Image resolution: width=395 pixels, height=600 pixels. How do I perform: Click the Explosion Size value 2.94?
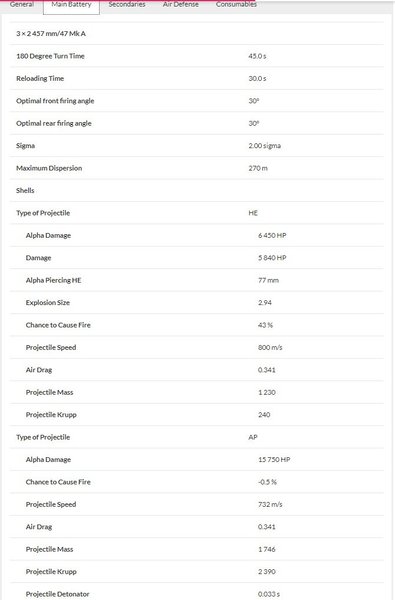coord(265,303)
